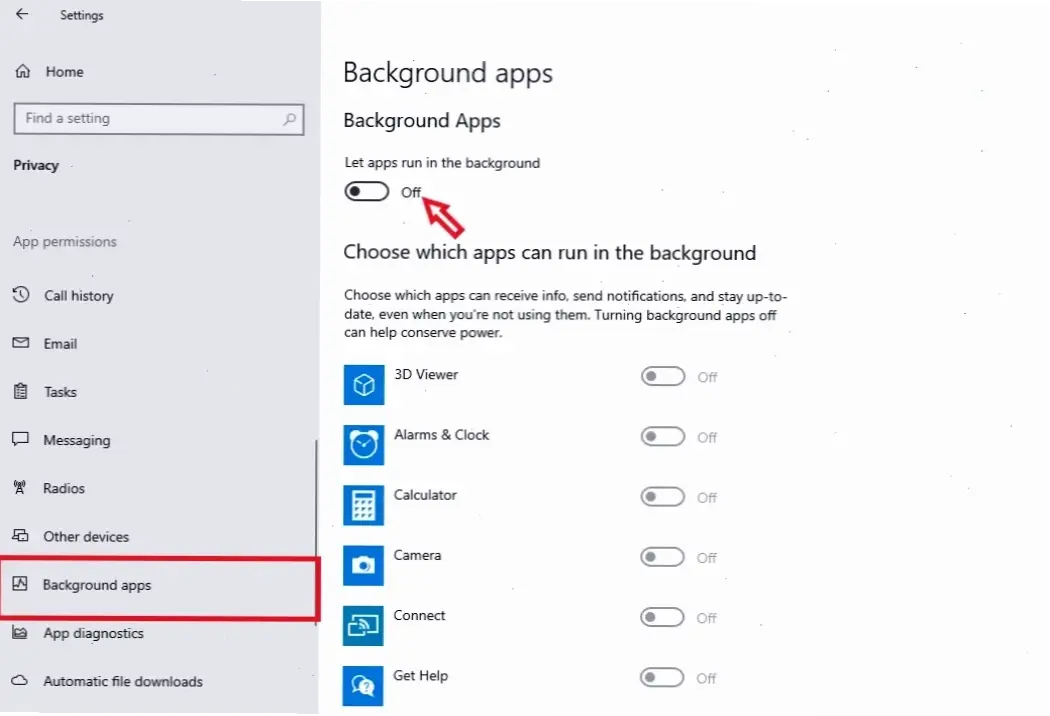Click the search magnifier icon
This screenshot has width=1050, height=716.
point(290,119)
